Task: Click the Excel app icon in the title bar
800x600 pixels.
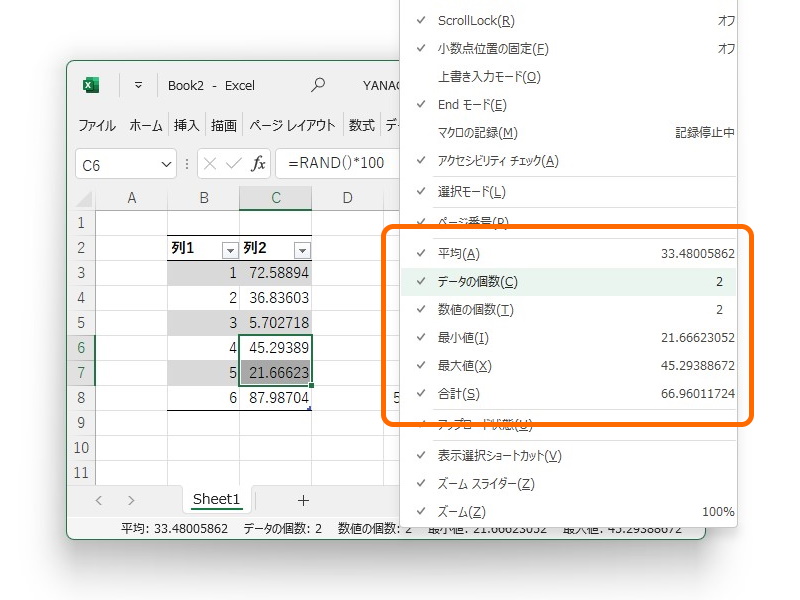Action: tap(91, 85)
